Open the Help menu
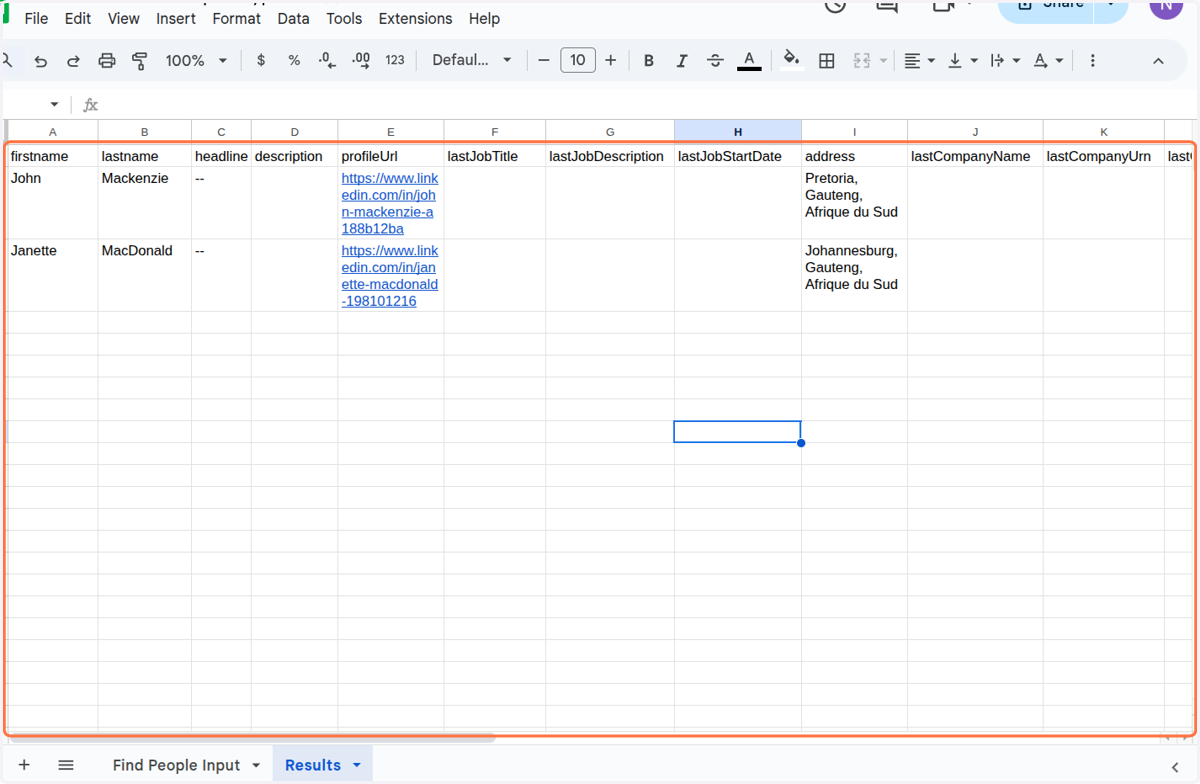Viewport: 1200px width, 784px height. [x=484, y=18]
